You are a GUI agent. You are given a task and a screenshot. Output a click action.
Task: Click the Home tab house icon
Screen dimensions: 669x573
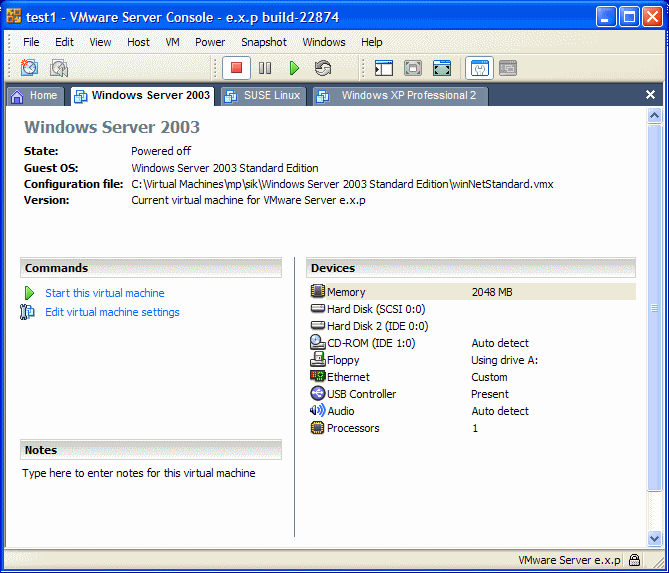click(17, 96)
